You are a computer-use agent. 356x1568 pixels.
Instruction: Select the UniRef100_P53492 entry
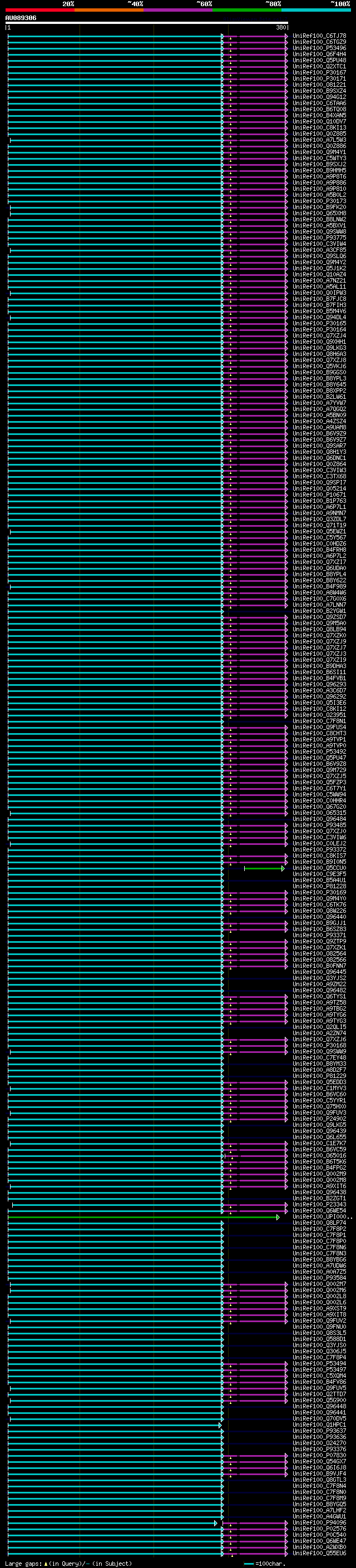(319, 752)
